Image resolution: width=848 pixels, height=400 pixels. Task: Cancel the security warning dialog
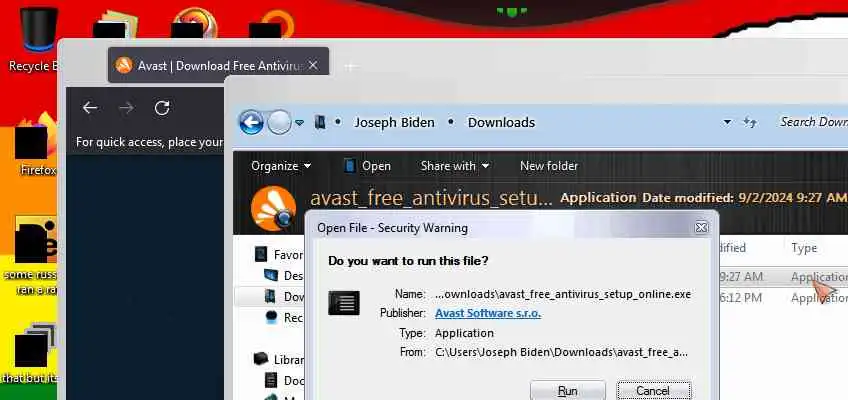653,390
